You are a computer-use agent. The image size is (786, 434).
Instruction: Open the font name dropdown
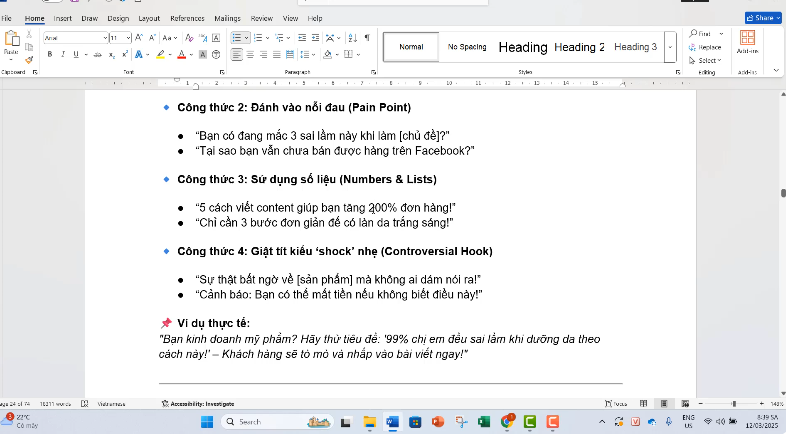click(x=104, y=37)
